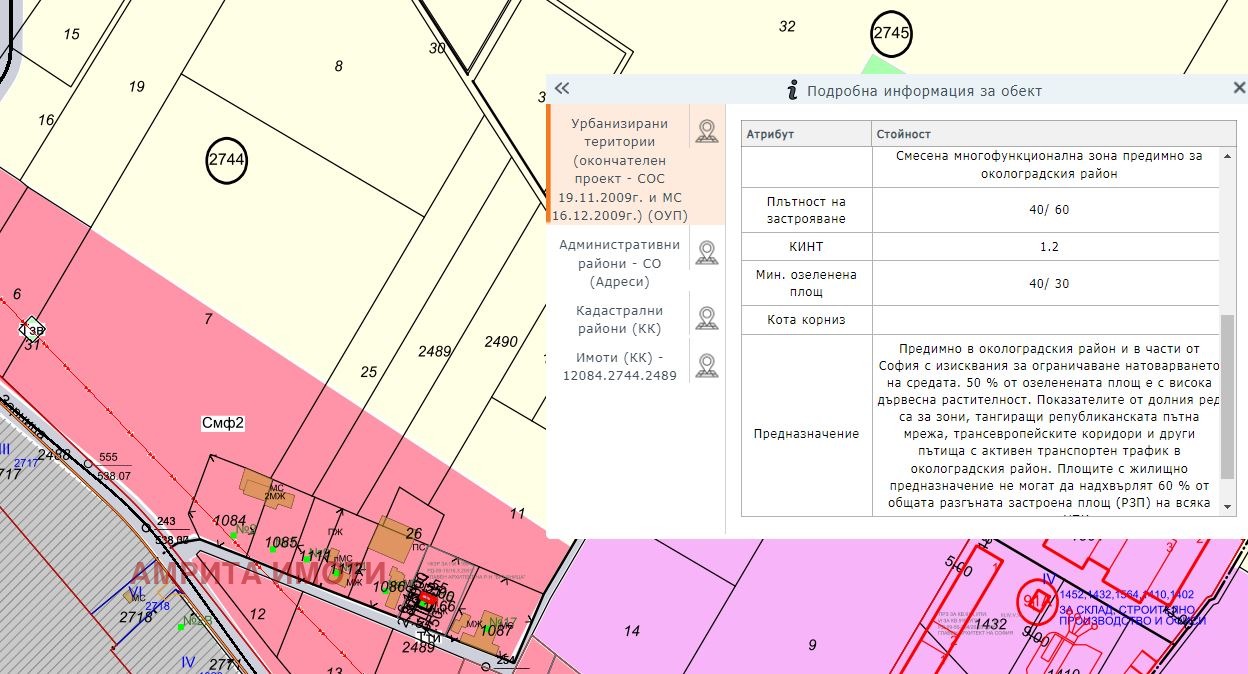
Task: Click pin icon beside Кадастрални райони
Action: [x=707, y=318]
